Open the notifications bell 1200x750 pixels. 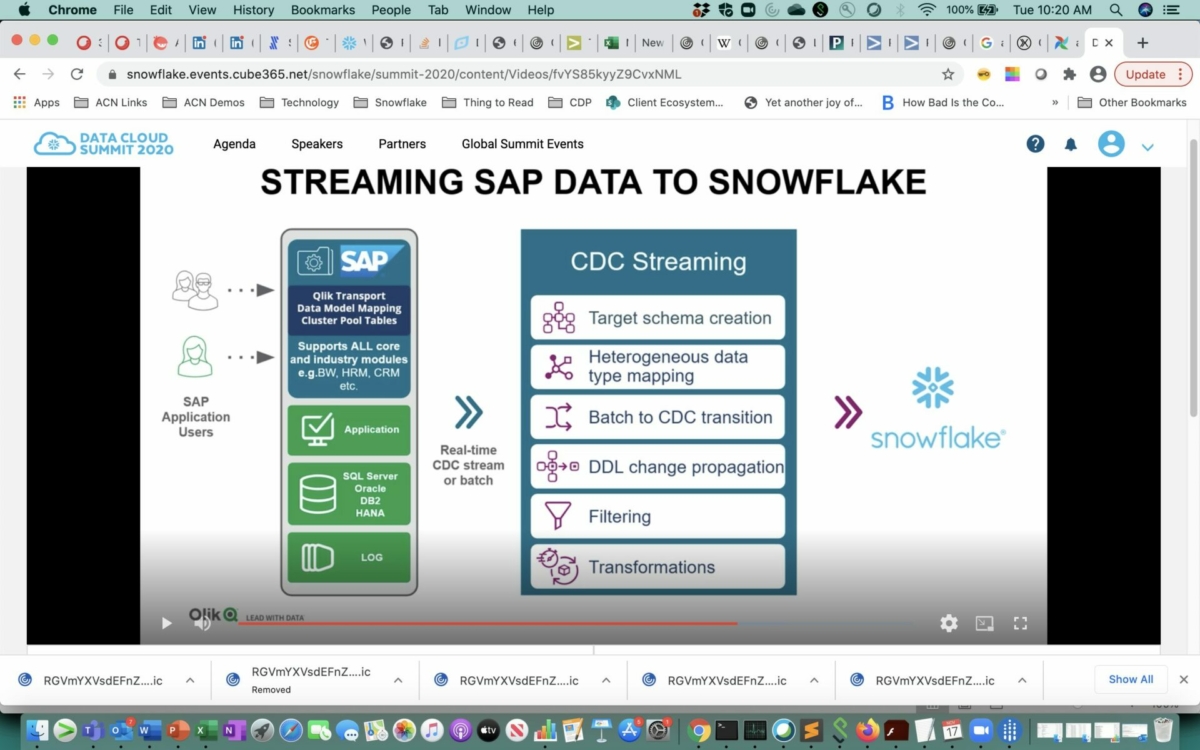[1071, 144]
